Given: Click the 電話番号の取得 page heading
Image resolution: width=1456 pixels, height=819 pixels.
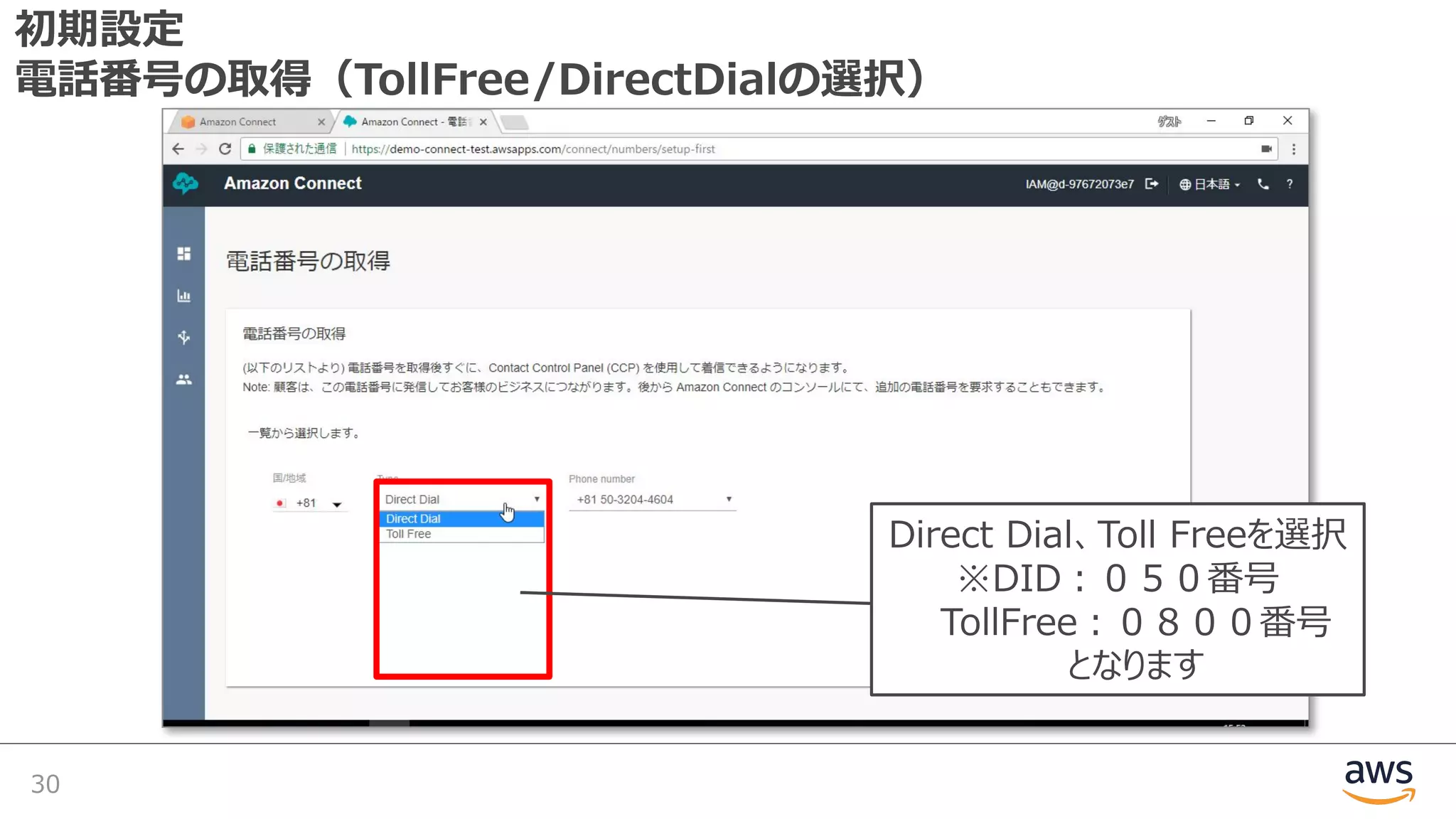Looking at the screenshot, I should (308, 261).
